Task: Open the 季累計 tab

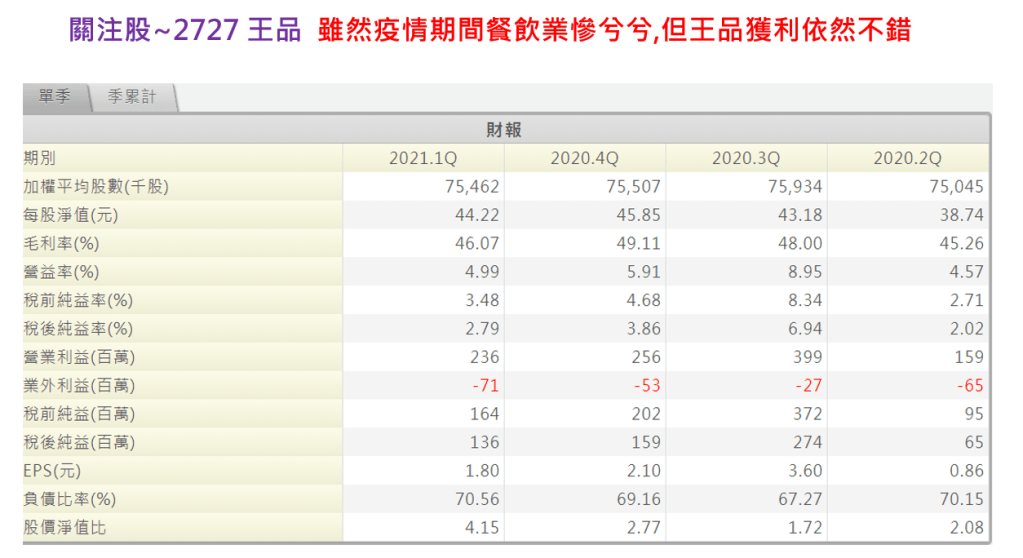Action: pyautogui.click(x=132, y=98)
